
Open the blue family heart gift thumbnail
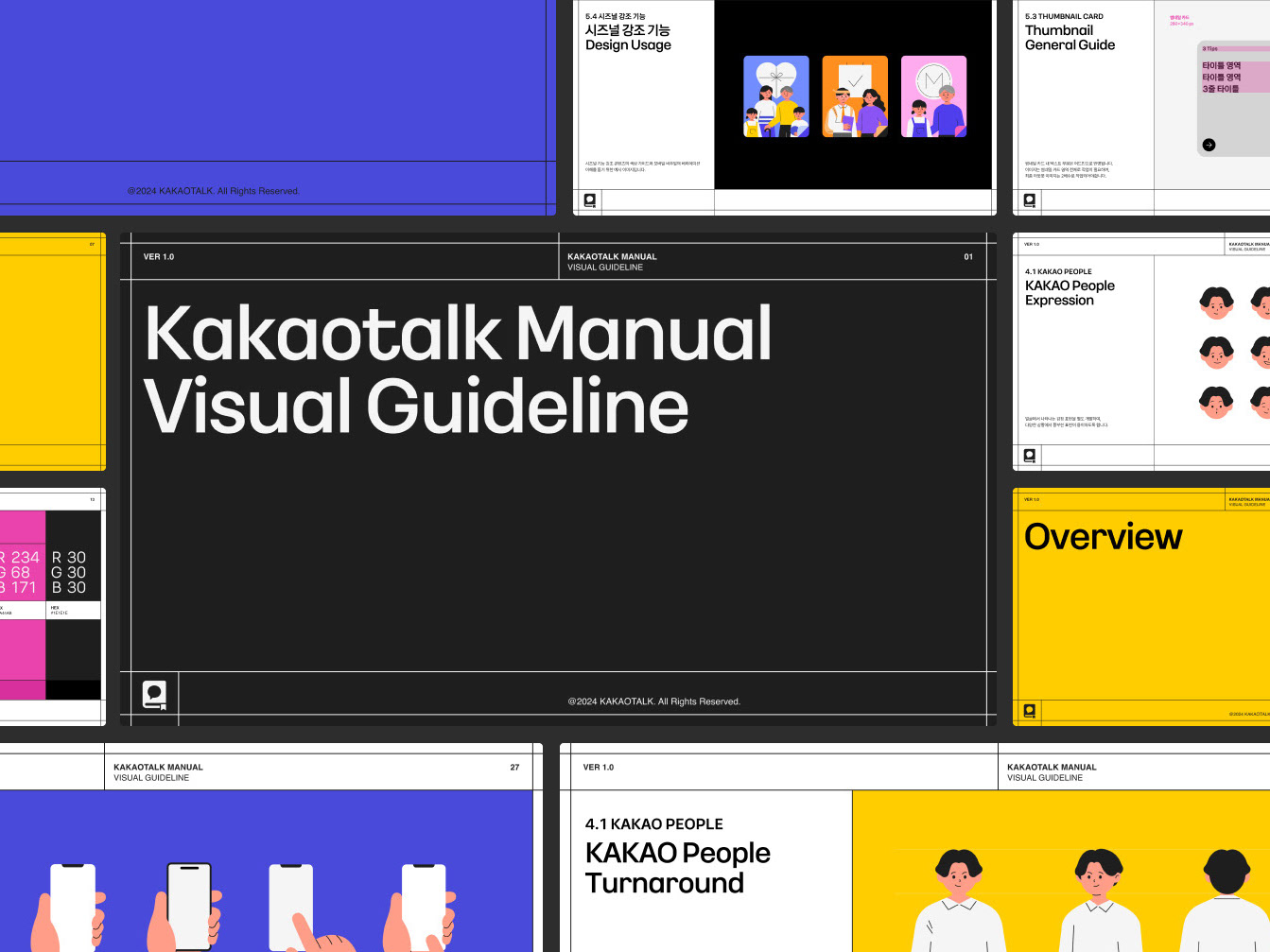pos(776,96)
